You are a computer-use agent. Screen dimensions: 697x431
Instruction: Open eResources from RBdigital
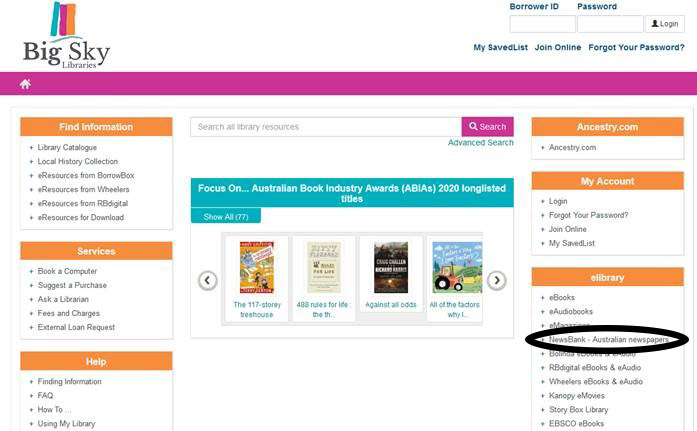[83, 204]
